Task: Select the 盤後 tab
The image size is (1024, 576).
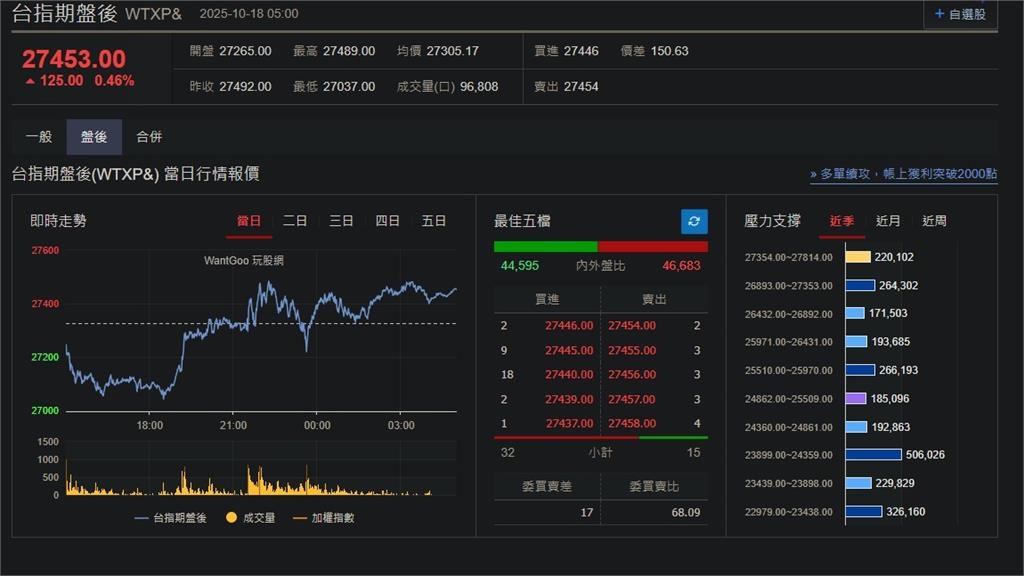Action: tap(92, 136)
